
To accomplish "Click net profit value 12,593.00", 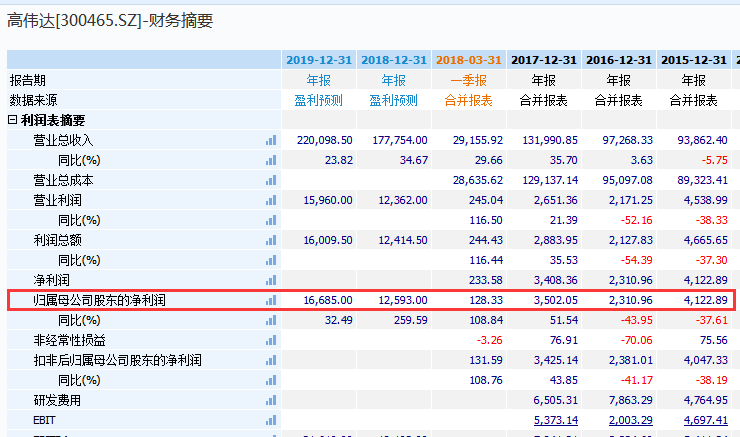I will (403, 300).
